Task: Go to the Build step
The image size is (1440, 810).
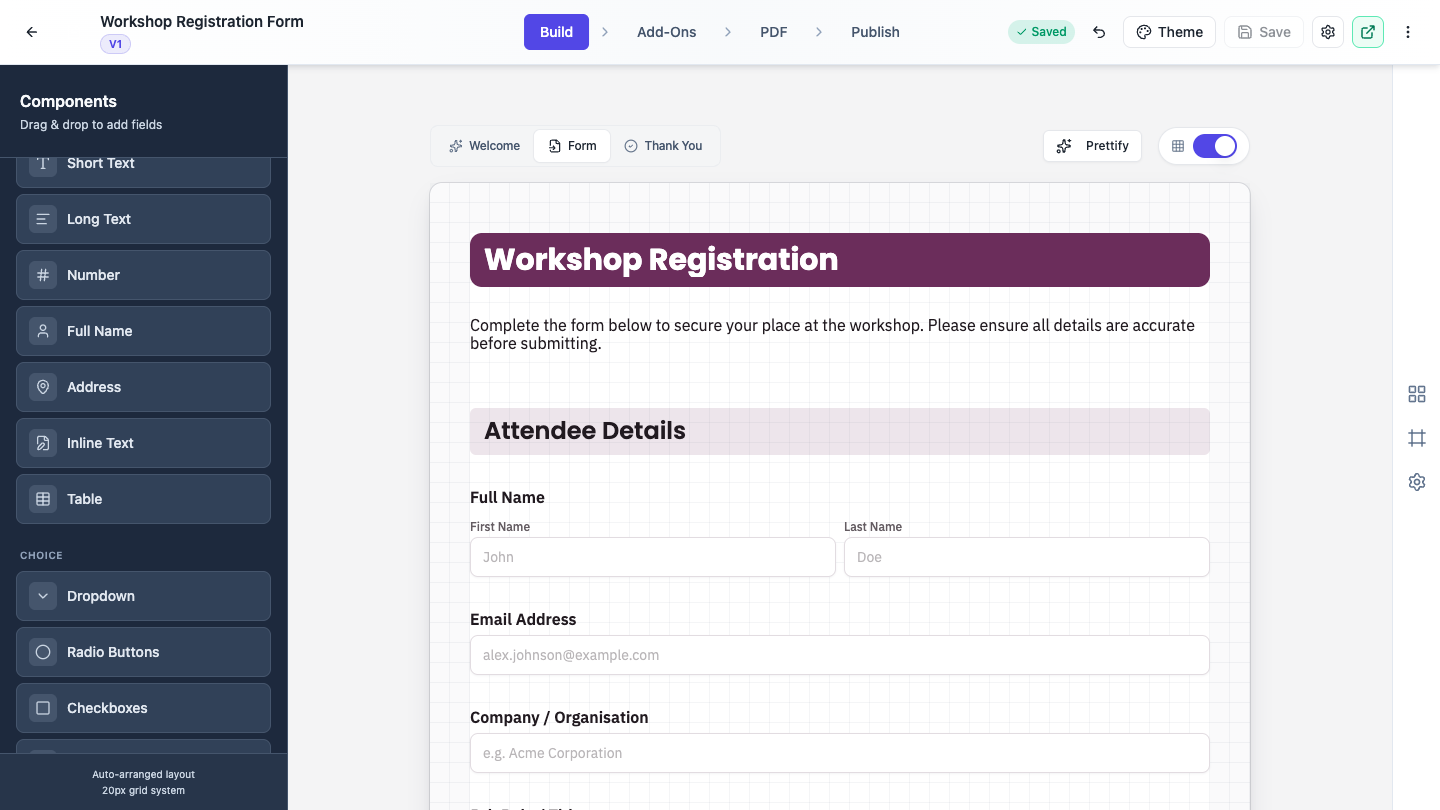Action: click(x=556, y=32)
